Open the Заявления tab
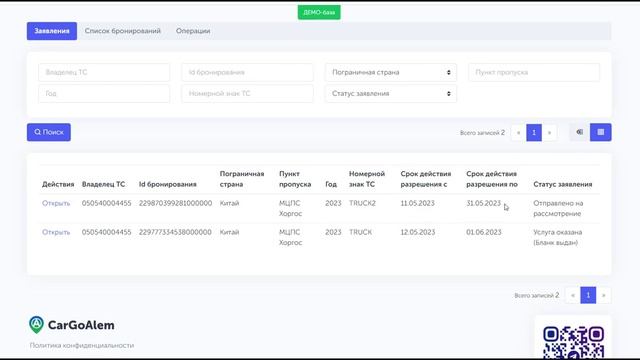 (52, 31)
